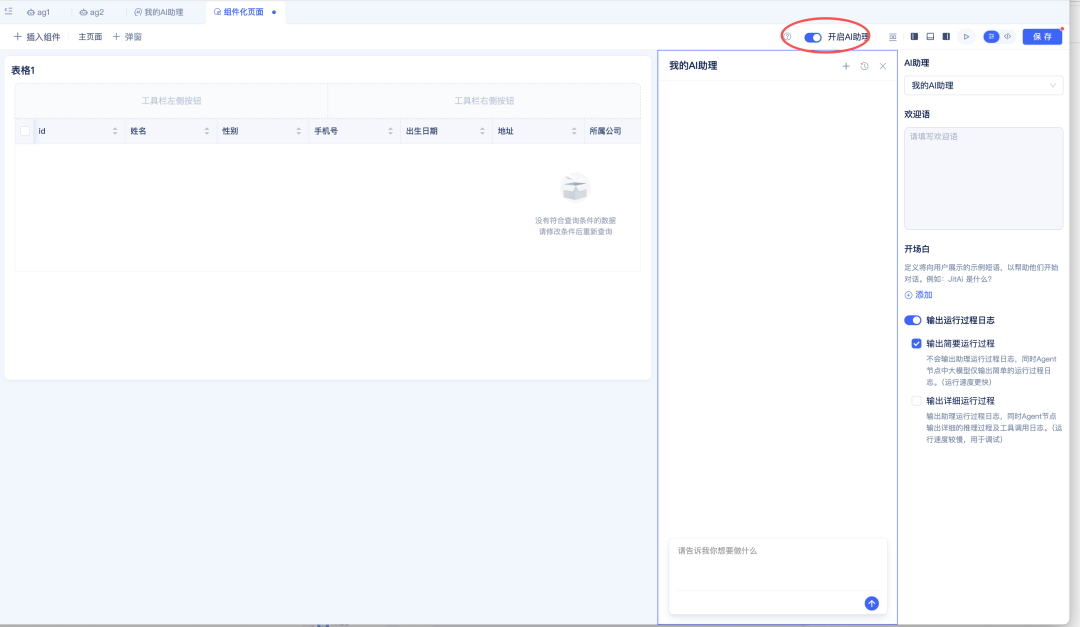
Task: Sort table by id column
Action: pos(115,131)
